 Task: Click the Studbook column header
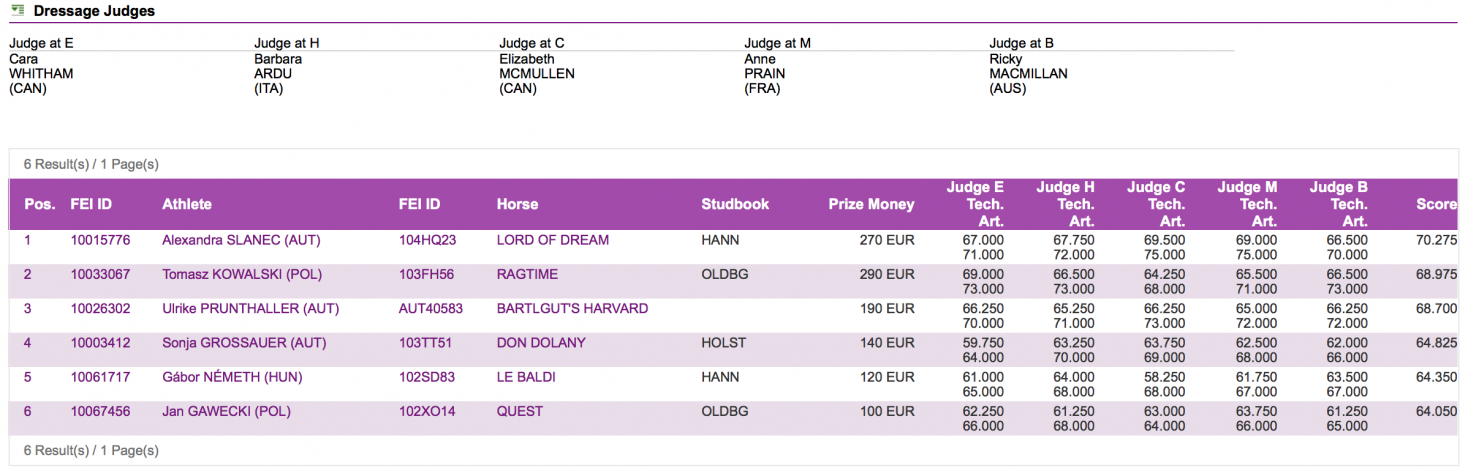(735, 204)
